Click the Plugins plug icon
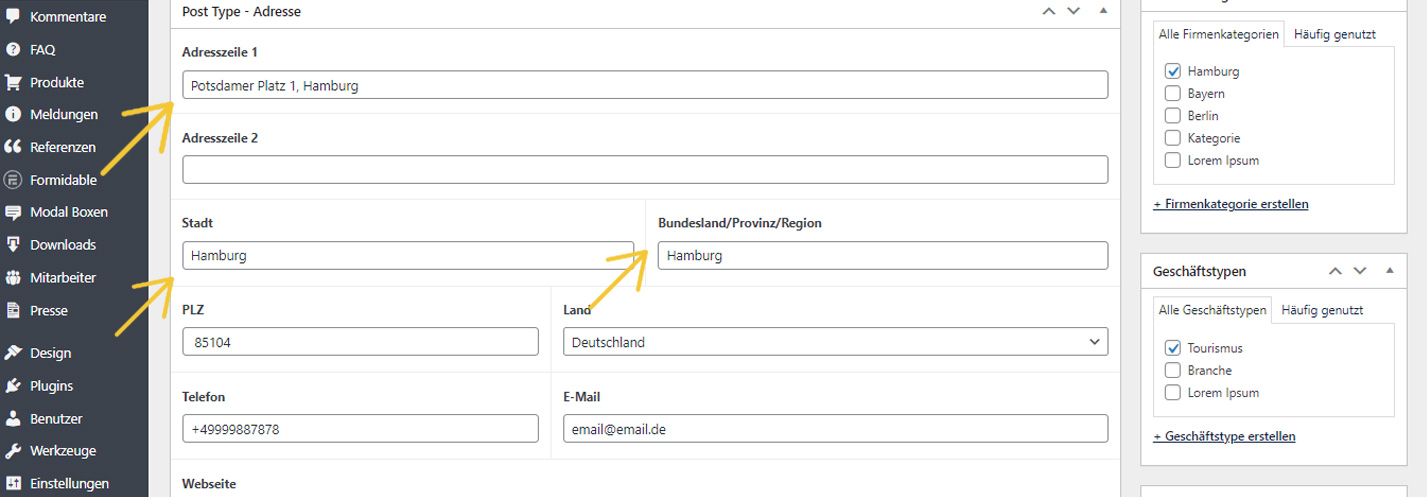 13,386
